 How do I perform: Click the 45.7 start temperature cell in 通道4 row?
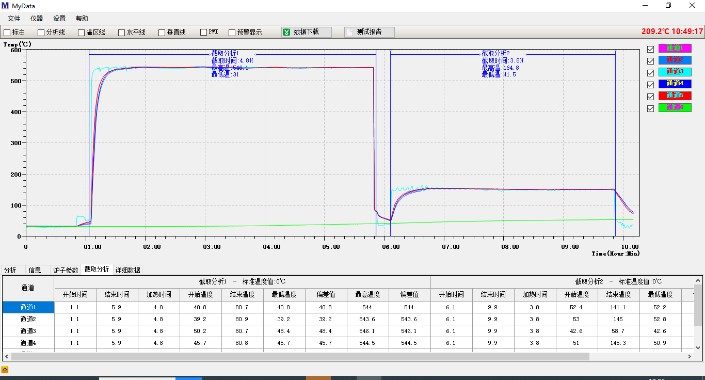(x=200, y=343)
